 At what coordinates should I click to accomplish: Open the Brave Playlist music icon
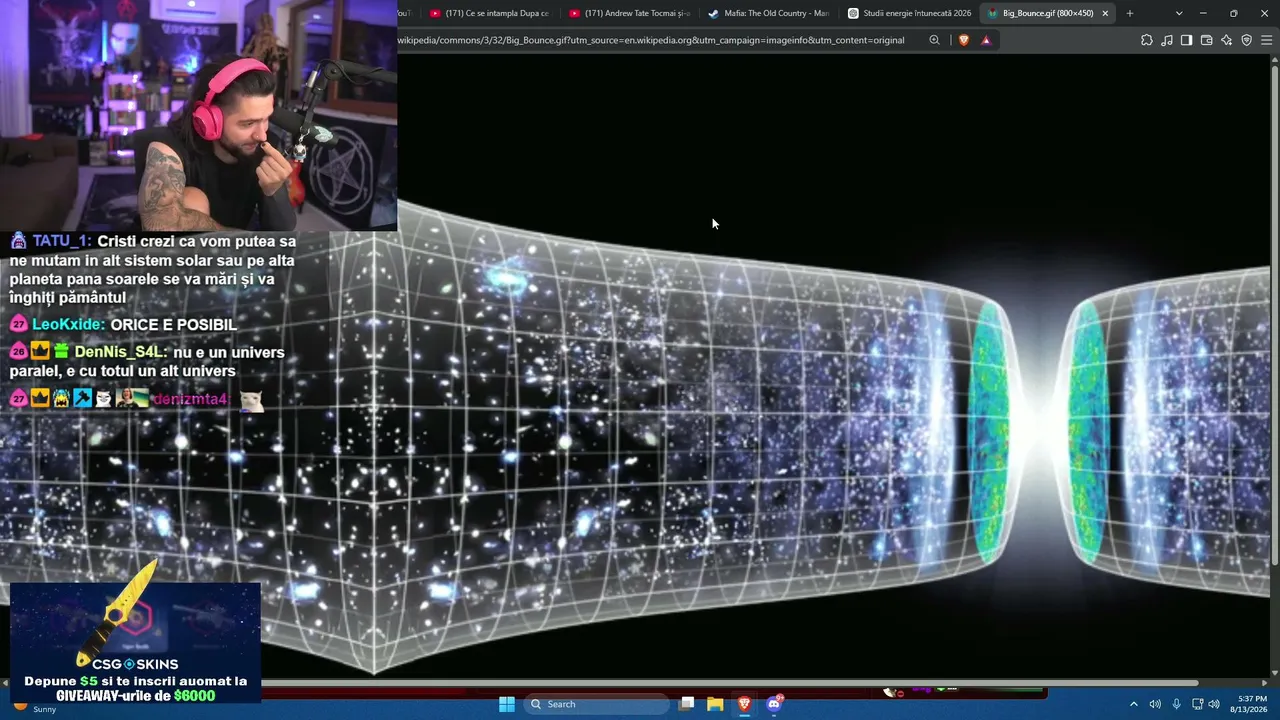1167,40
